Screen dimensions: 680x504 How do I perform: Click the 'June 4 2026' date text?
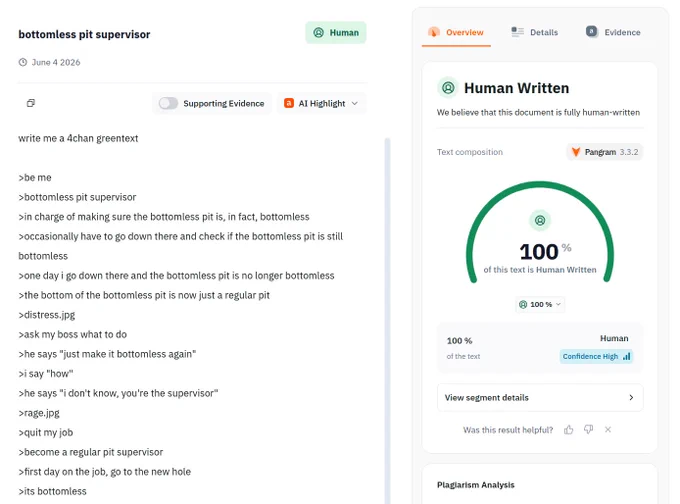tap(56, 62)
